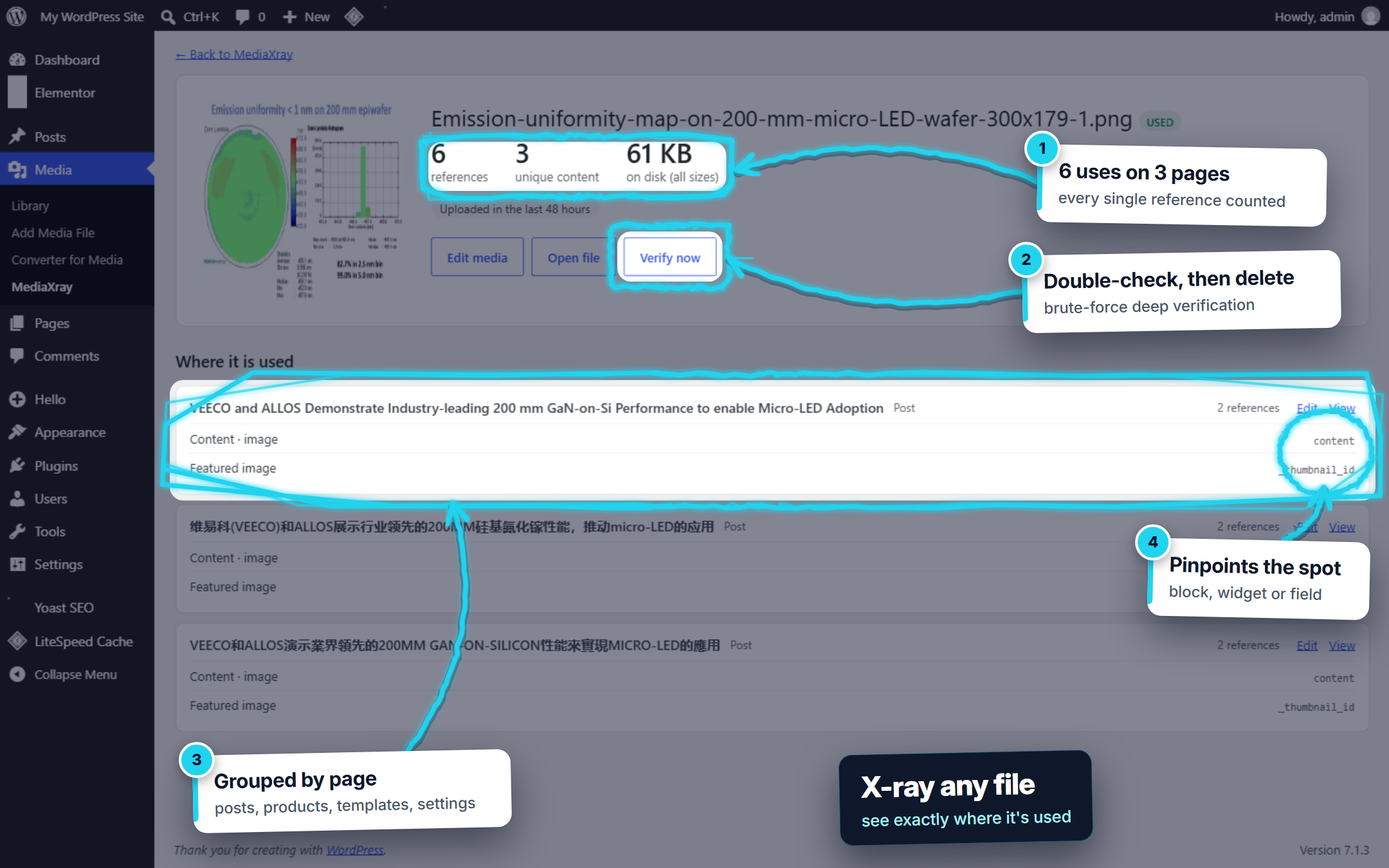1389x868 pixels.
Task: Click 'Uploaded in the last 48 hours' label
Action: [514, 209]
